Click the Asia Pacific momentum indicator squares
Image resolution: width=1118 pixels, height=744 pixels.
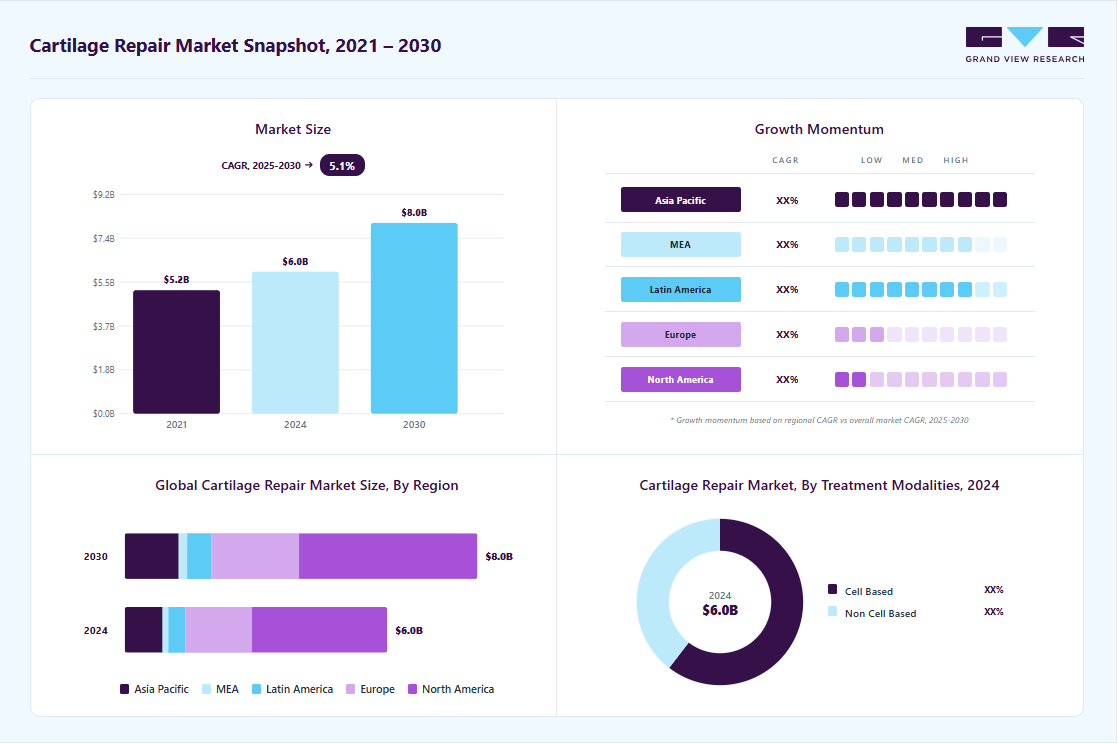920,200
